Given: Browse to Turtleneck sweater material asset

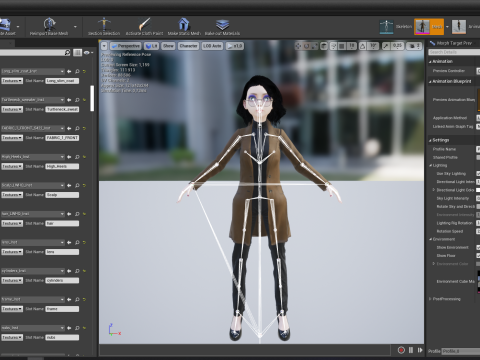Looking at the screenshot, I should (x=77, y=100).
